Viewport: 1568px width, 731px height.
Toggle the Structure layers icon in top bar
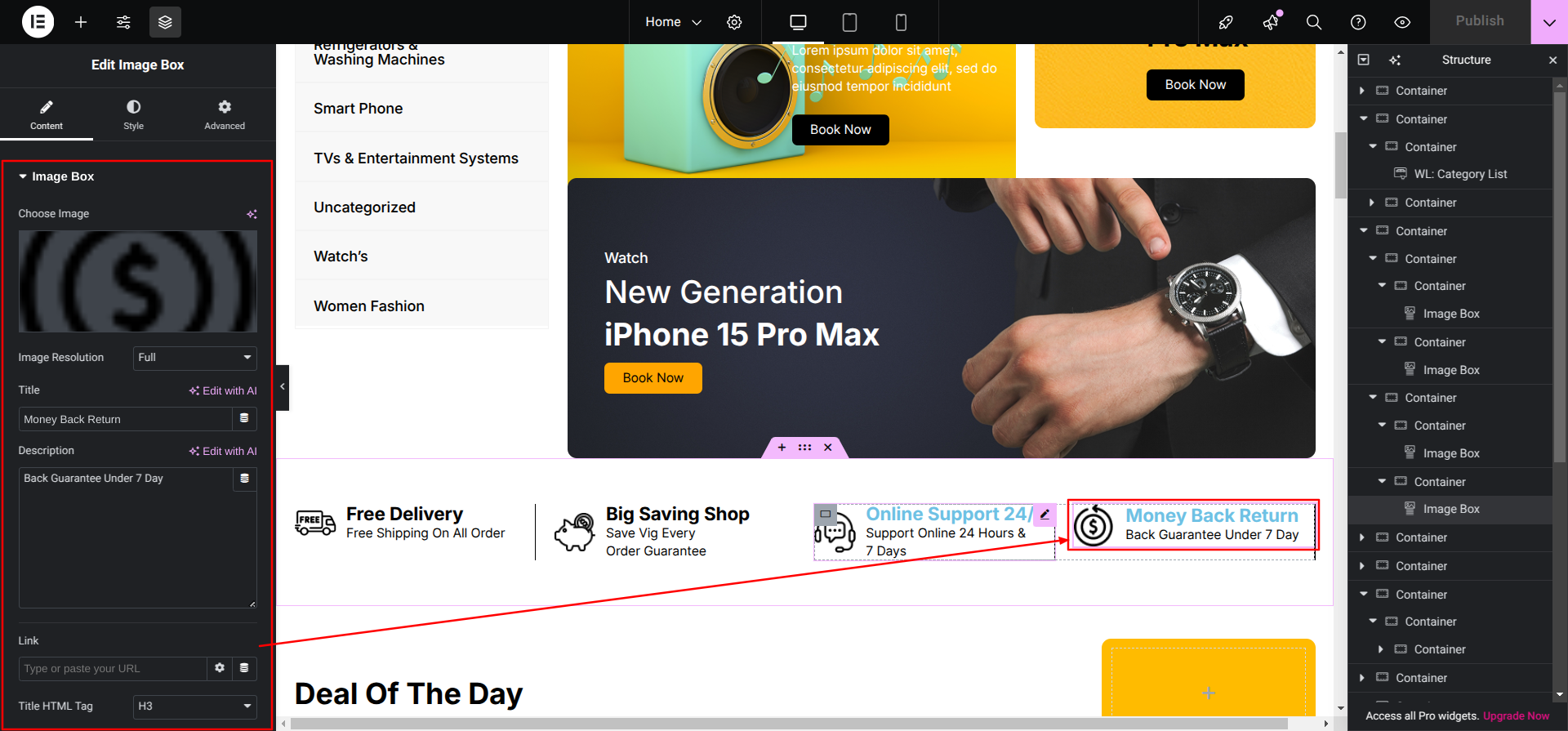pyautogui.click(x=165, y=22)
